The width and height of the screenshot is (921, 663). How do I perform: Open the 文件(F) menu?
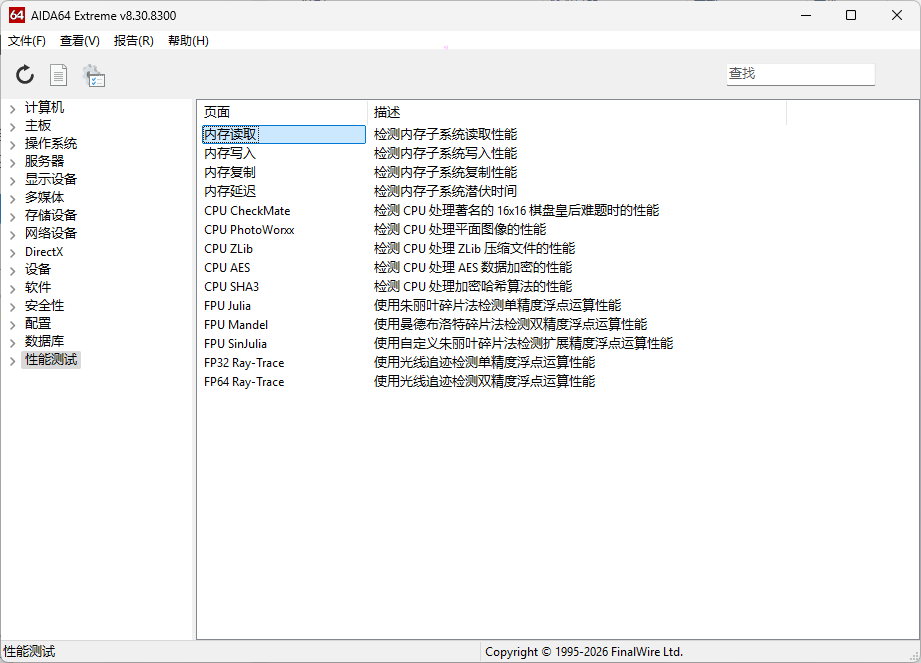pyautogui.click(x=26, y=41)
